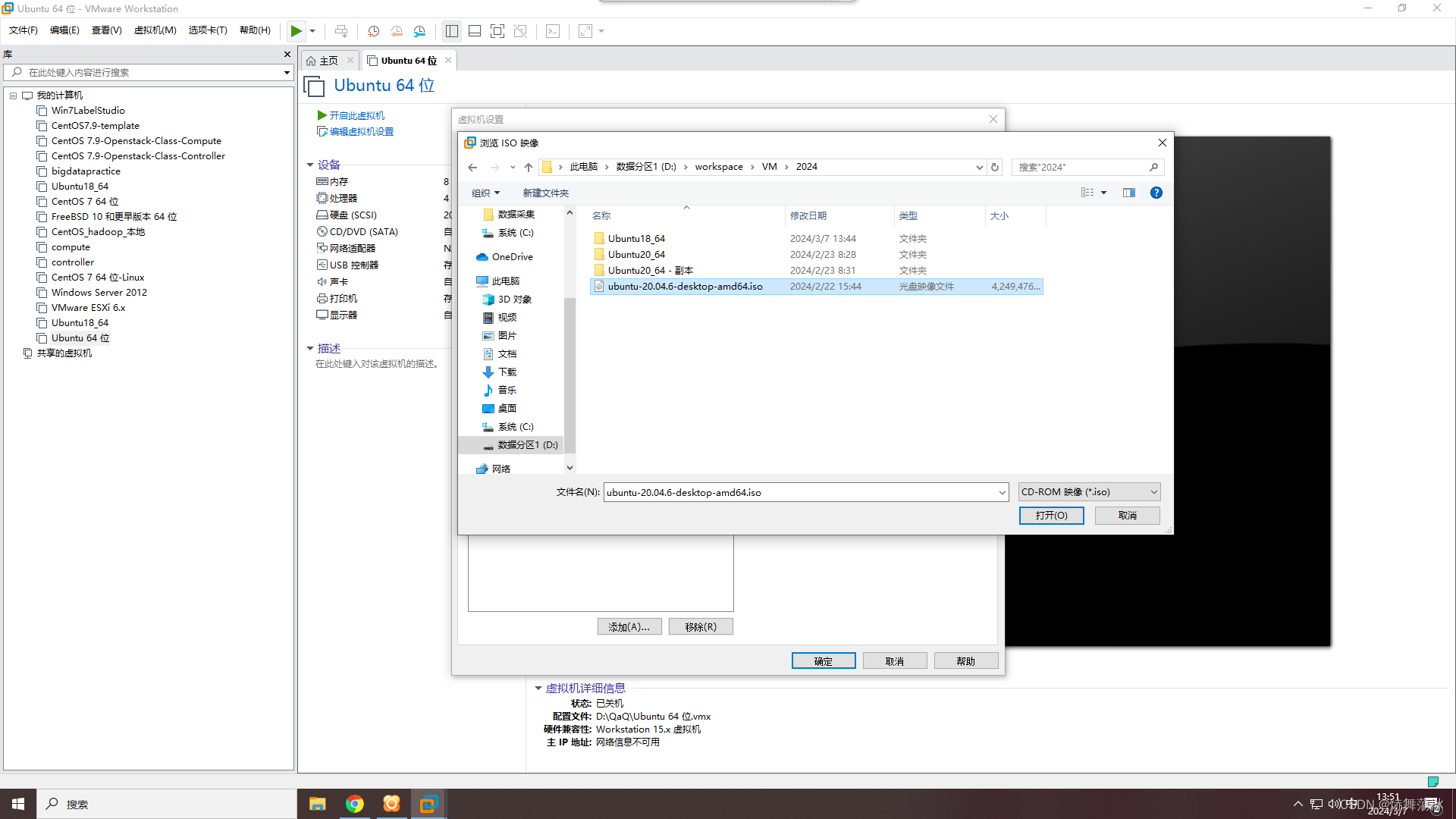1456x819 pixels.
Task: Select CentOS 7.9-Openstack-Class-Controller VM
Action: pos(138,156)
